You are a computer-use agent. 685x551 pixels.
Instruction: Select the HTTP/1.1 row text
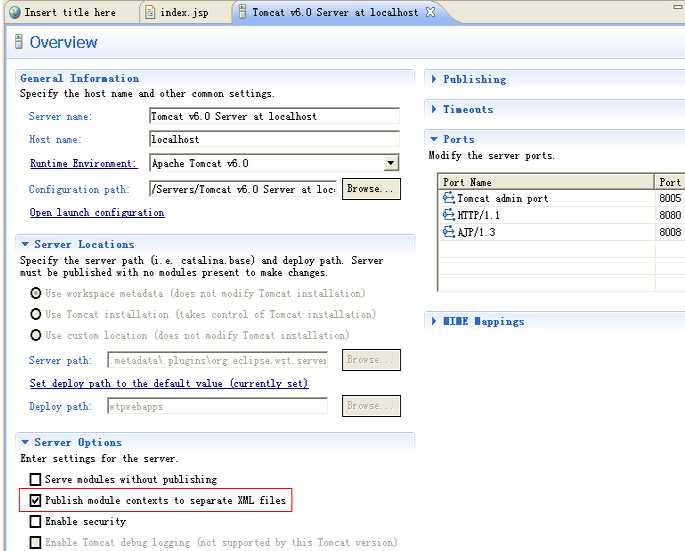point(478,215)
